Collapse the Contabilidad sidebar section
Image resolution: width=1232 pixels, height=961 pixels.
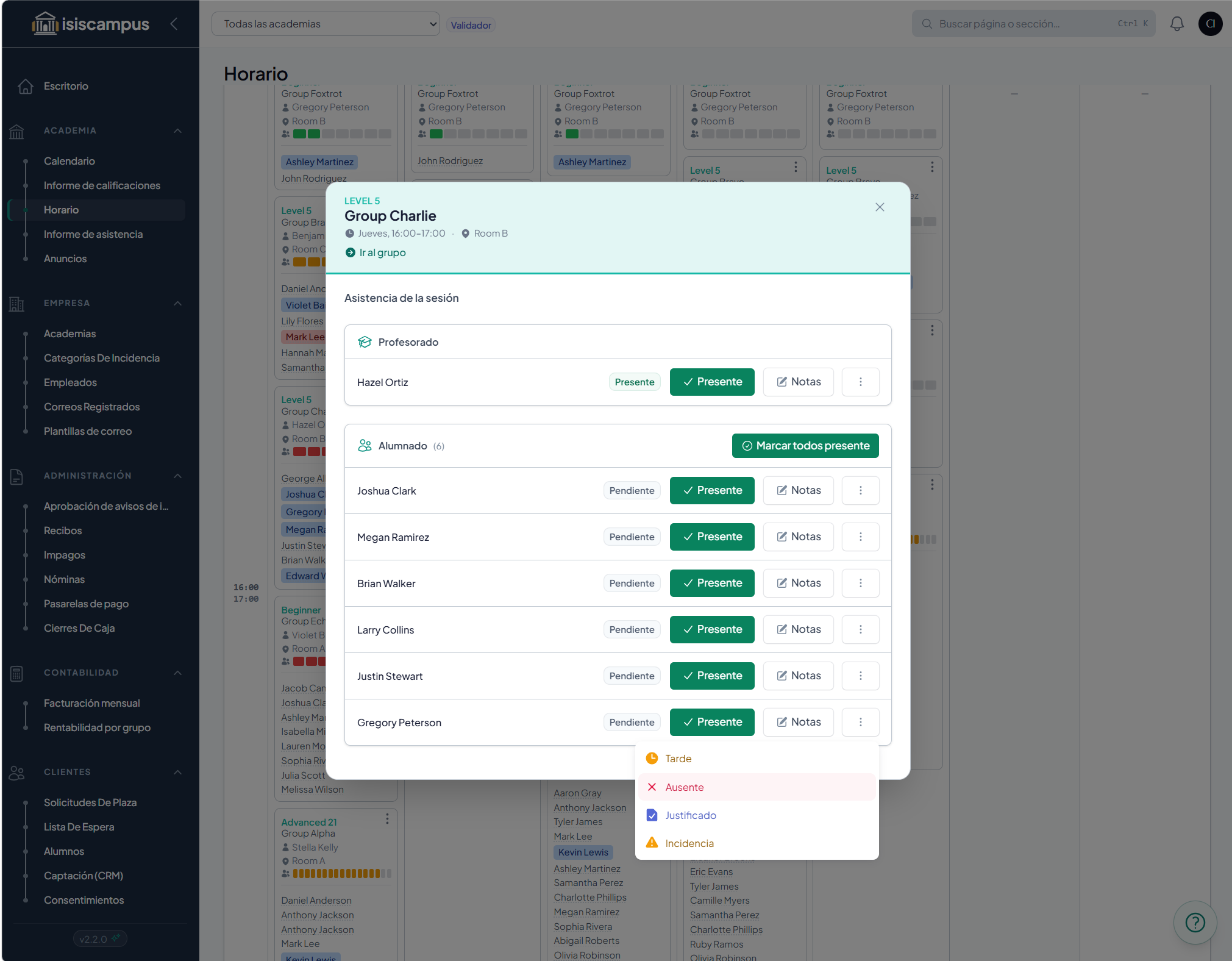coord(178,673)
